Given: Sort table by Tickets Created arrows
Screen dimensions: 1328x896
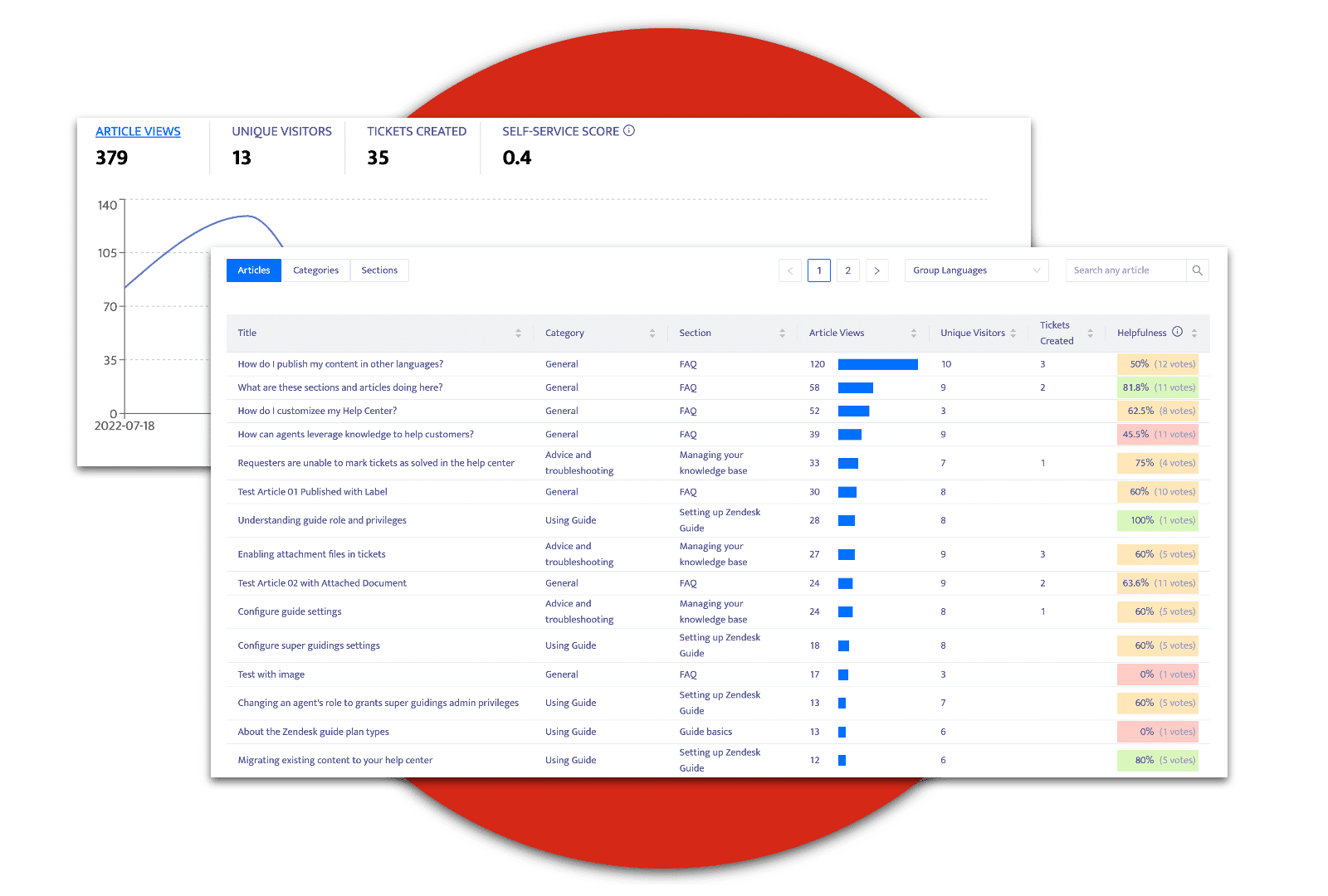Looking at the screenshot, I should pos(1090,333).
